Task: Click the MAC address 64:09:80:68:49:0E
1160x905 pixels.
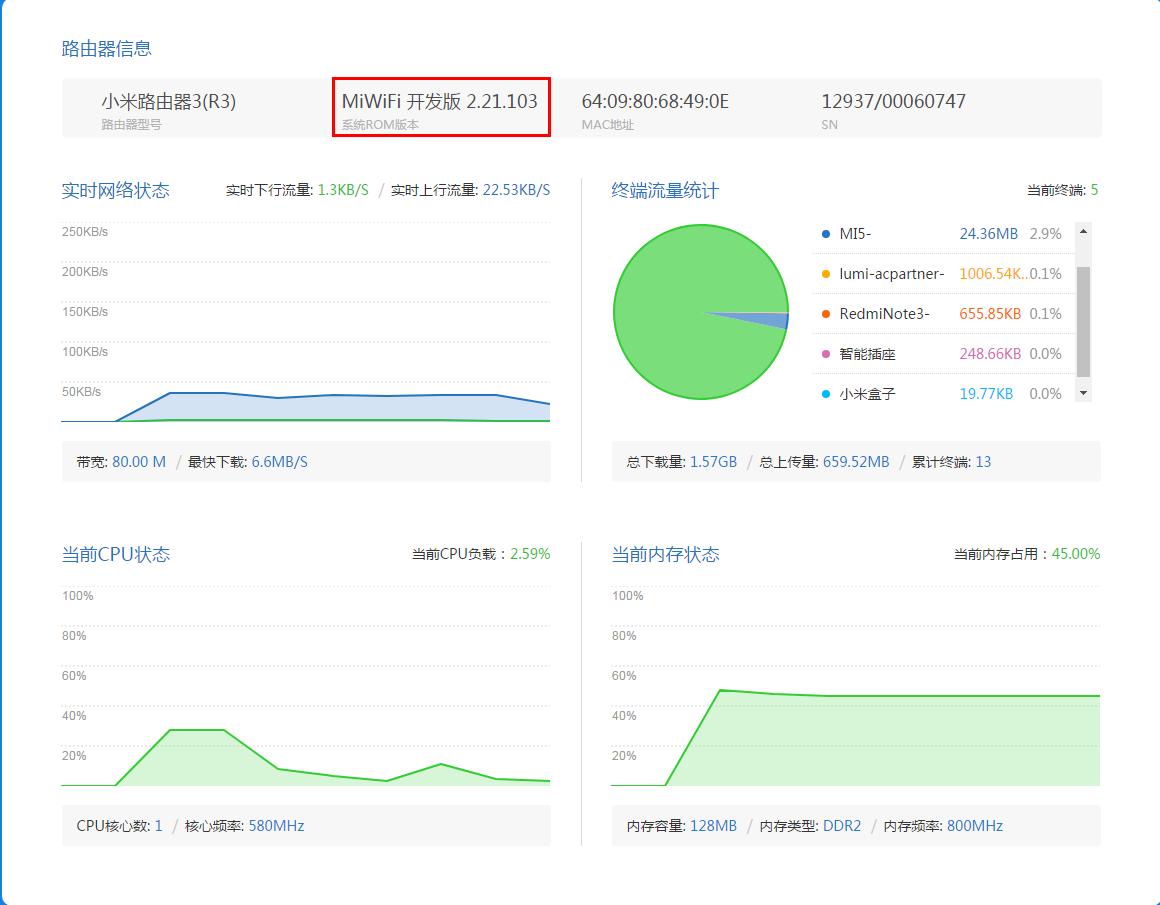Action: tap(655, 101)
